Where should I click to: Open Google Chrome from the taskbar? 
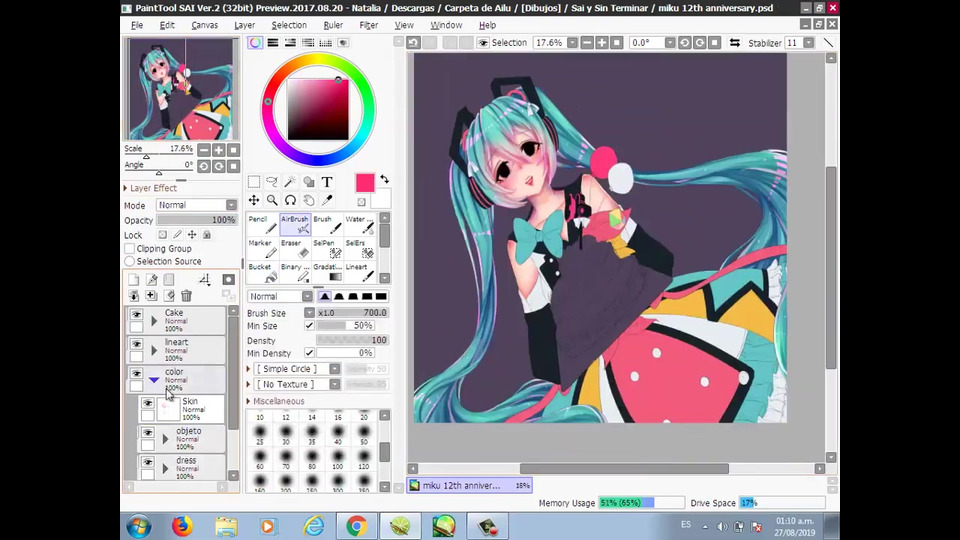tap(356, 526)
